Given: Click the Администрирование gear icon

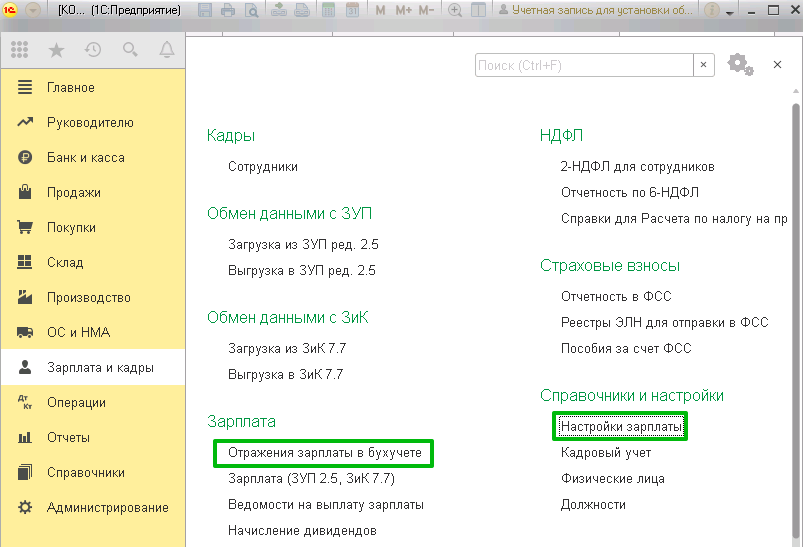Looking at the screenshot, I should tap(25, 507).
